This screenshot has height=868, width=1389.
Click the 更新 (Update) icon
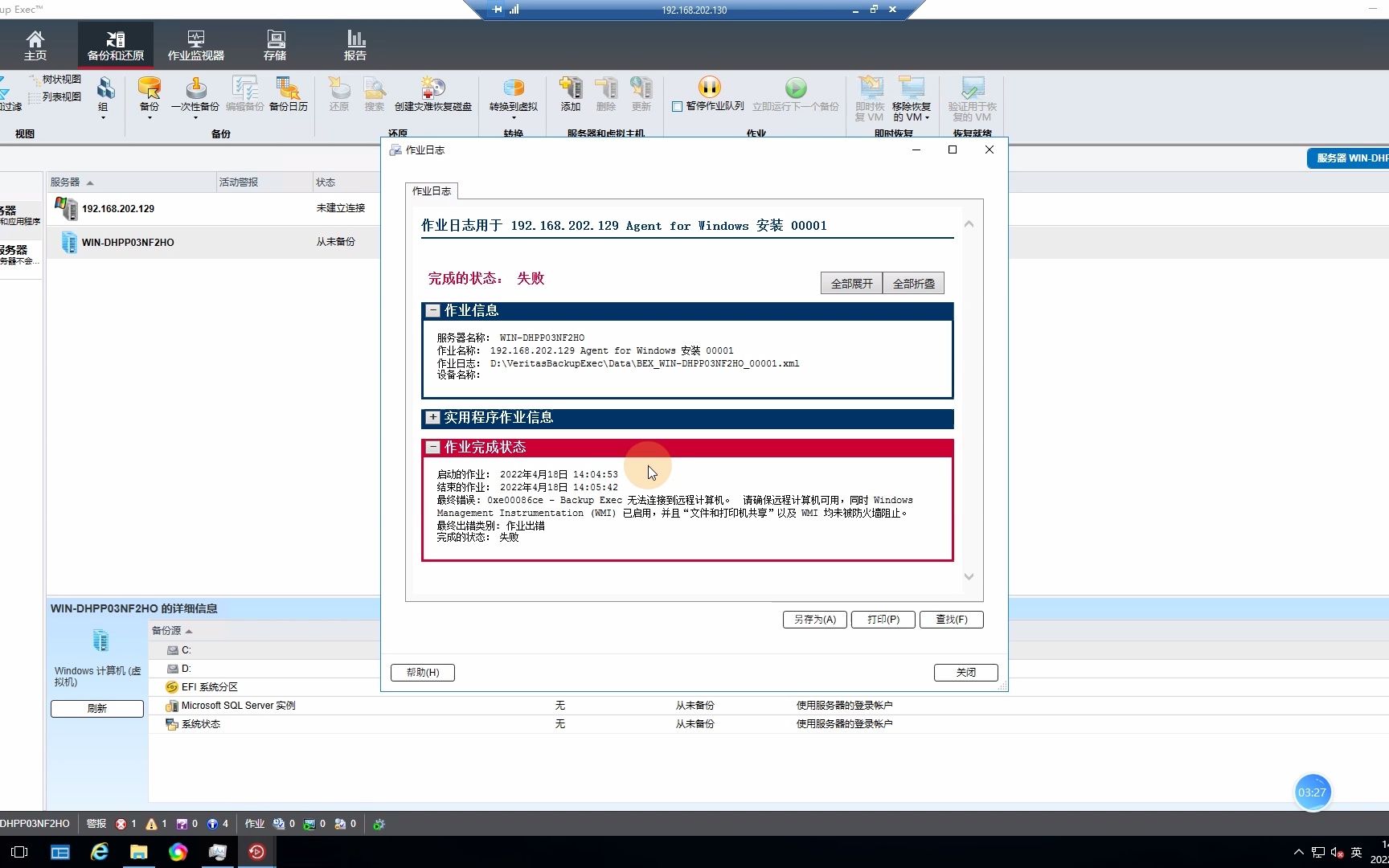pyautogui.click(x=641, y=96)
